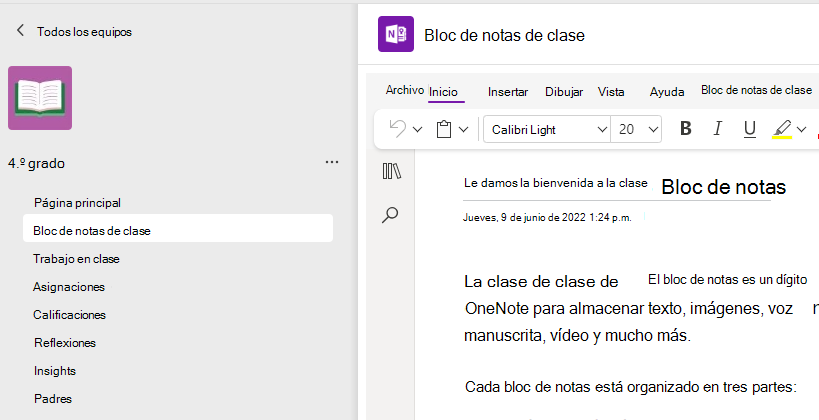Toggle bold formatting
This screenshot has height=420, width=819.
tap(686, 129)
